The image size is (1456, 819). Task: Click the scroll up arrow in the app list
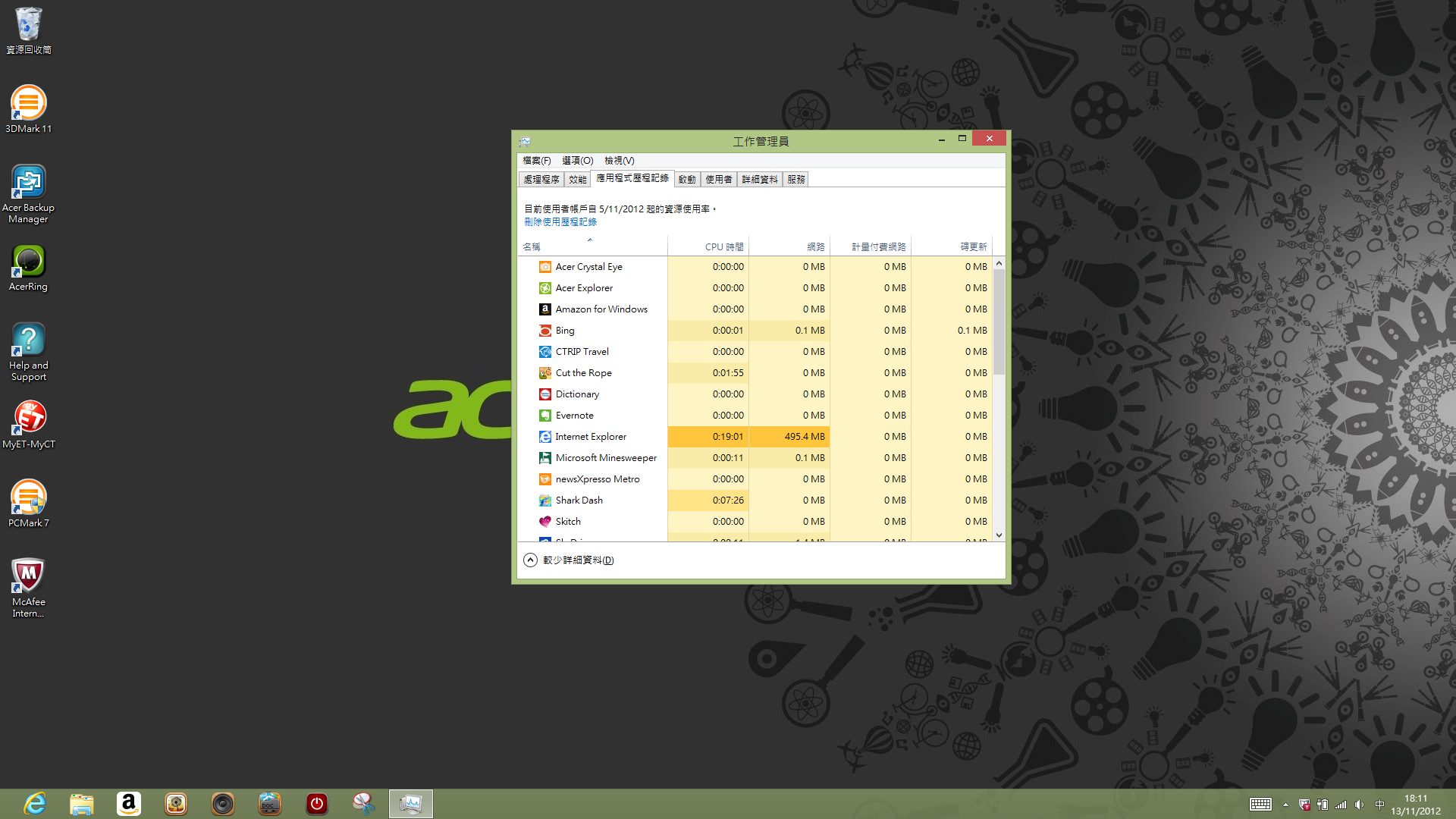[999, 263]
